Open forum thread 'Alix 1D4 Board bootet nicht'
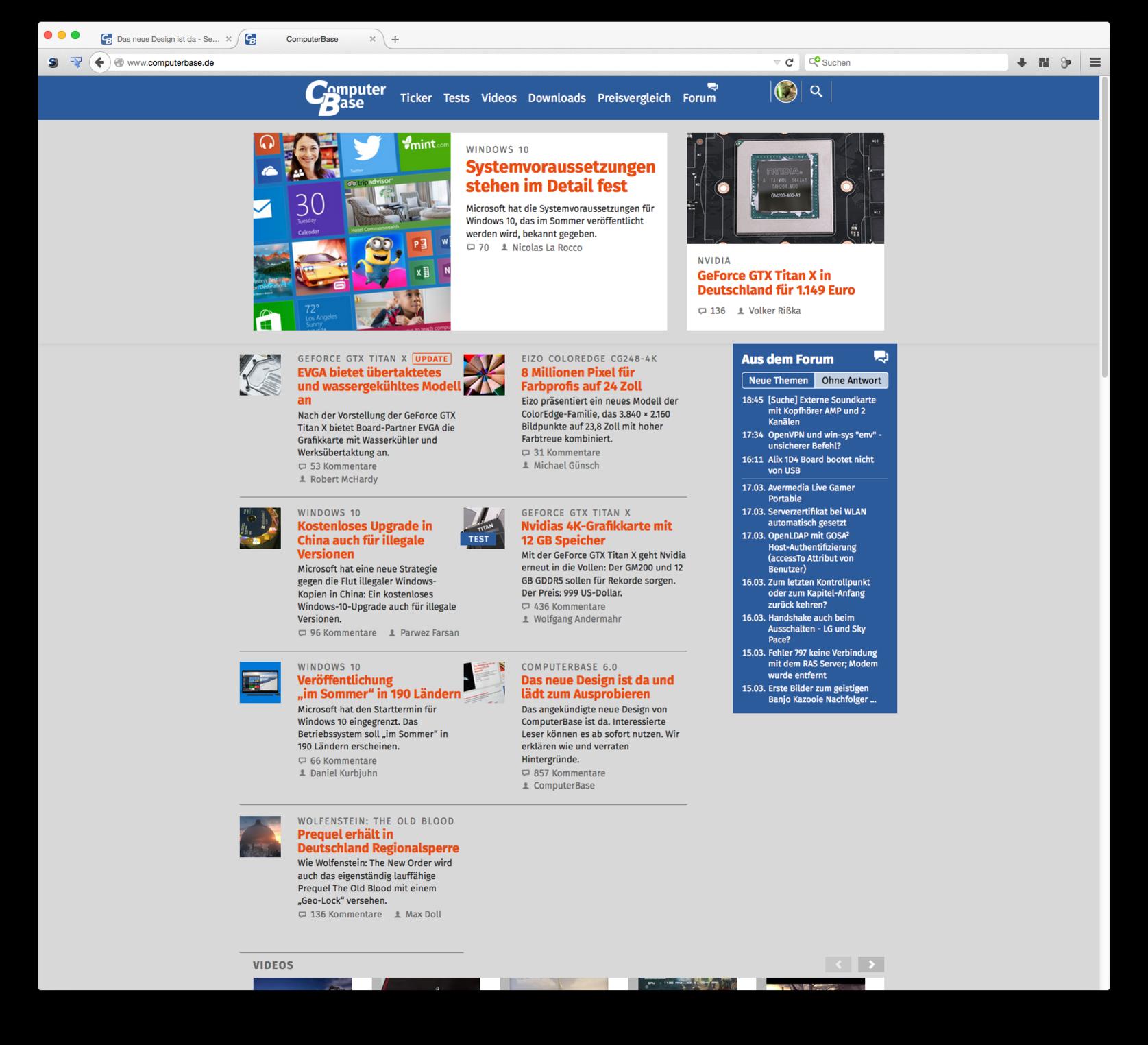 (821, 465)
